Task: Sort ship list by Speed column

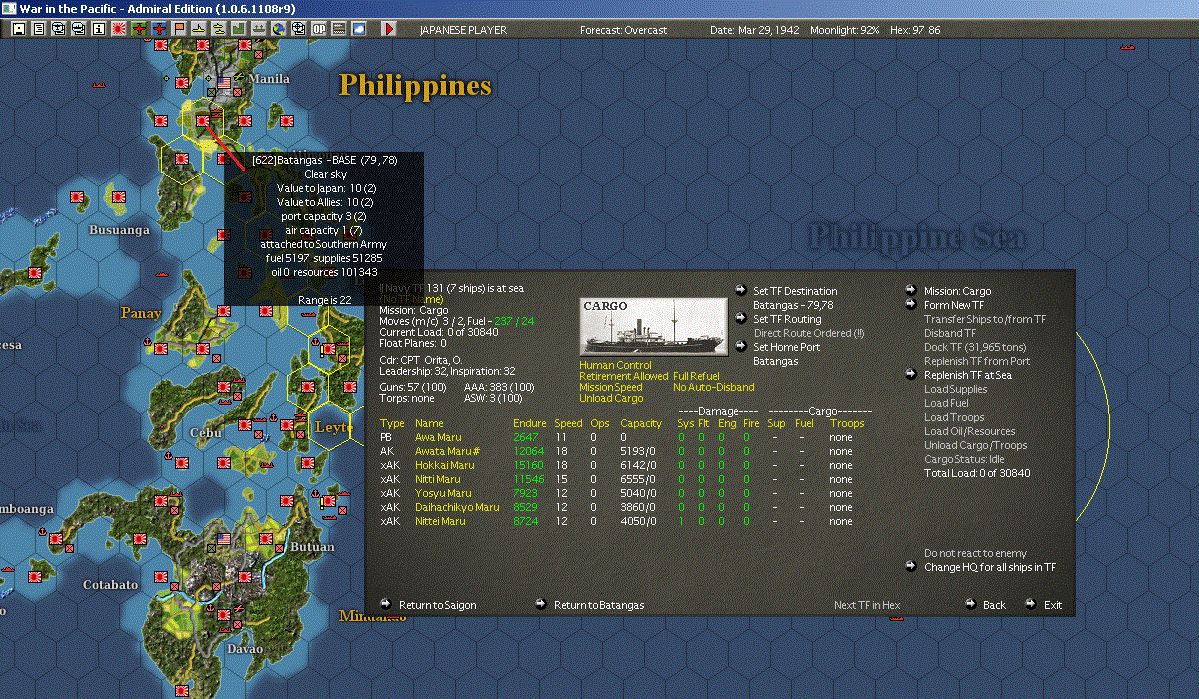Action: (568, 423)
